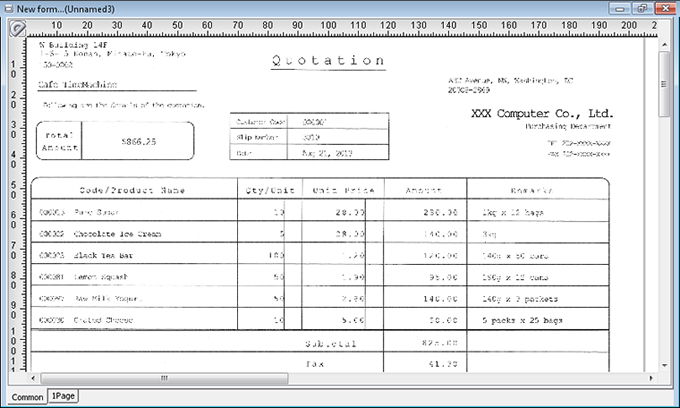The image size is (680, 408).
Task: Click the $866.25 total amount value
Action: 138,141
